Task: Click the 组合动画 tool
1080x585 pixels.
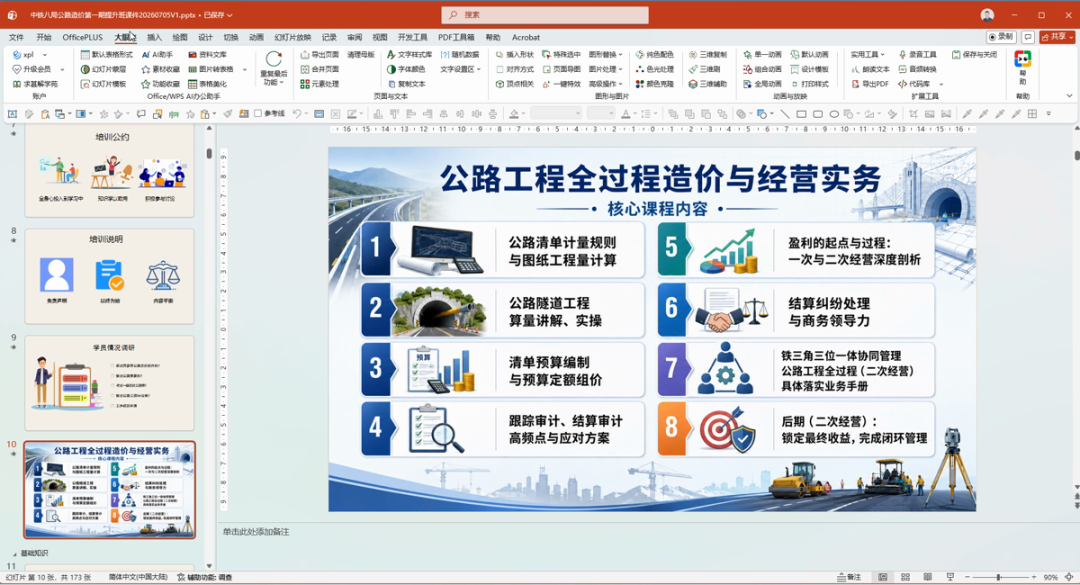Action: pos(762,70)
